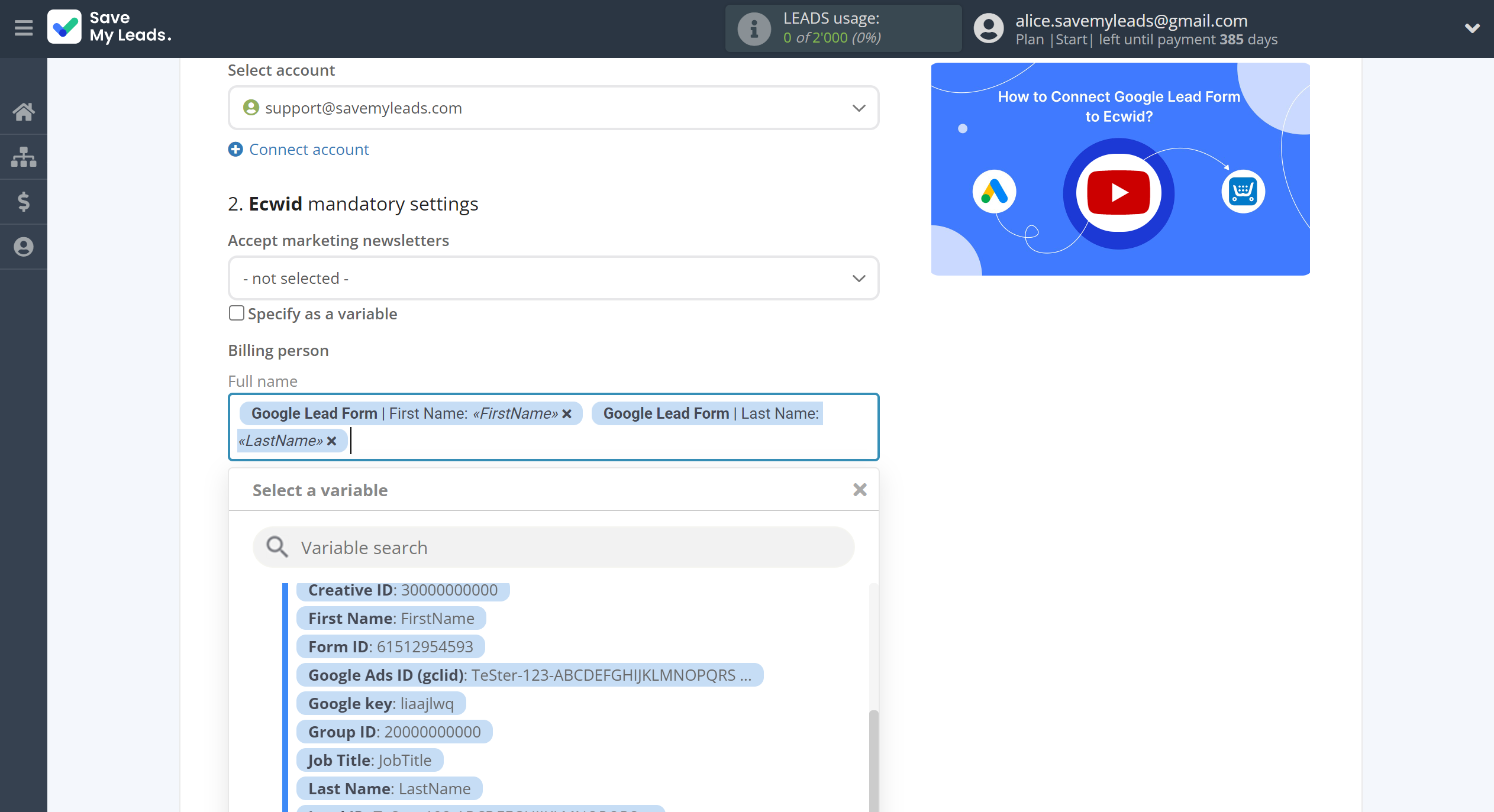Viewport: 1494px width, 812px height.
Task: Click the Google Ads icon in video thumbnail
Action: coord(995,192)
